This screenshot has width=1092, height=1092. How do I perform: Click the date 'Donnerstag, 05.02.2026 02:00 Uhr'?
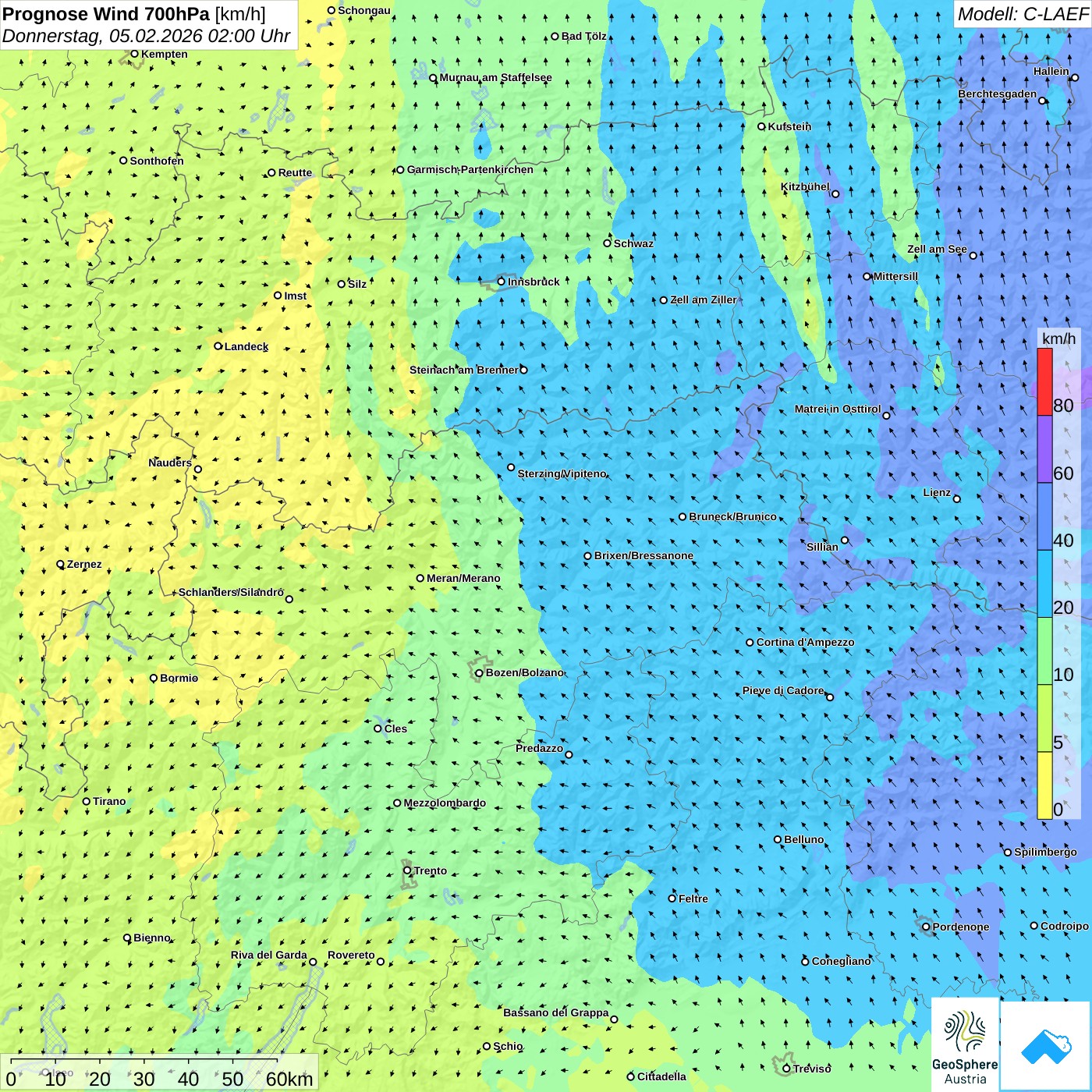point(147,36)
